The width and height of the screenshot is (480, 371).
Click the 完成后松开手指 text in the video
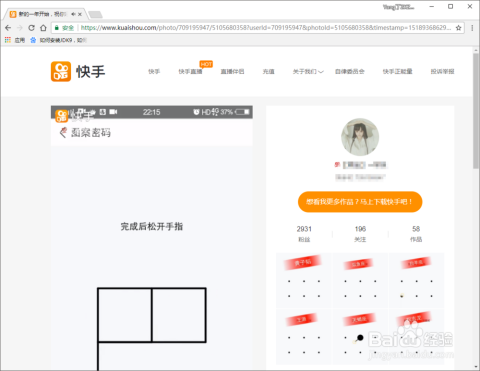point(152,227)
